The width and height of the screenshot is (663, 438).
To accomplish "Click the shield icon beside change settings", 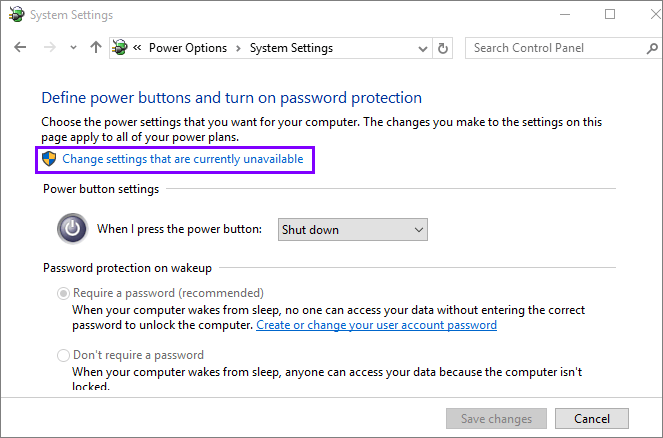I will tap(48, 158).
